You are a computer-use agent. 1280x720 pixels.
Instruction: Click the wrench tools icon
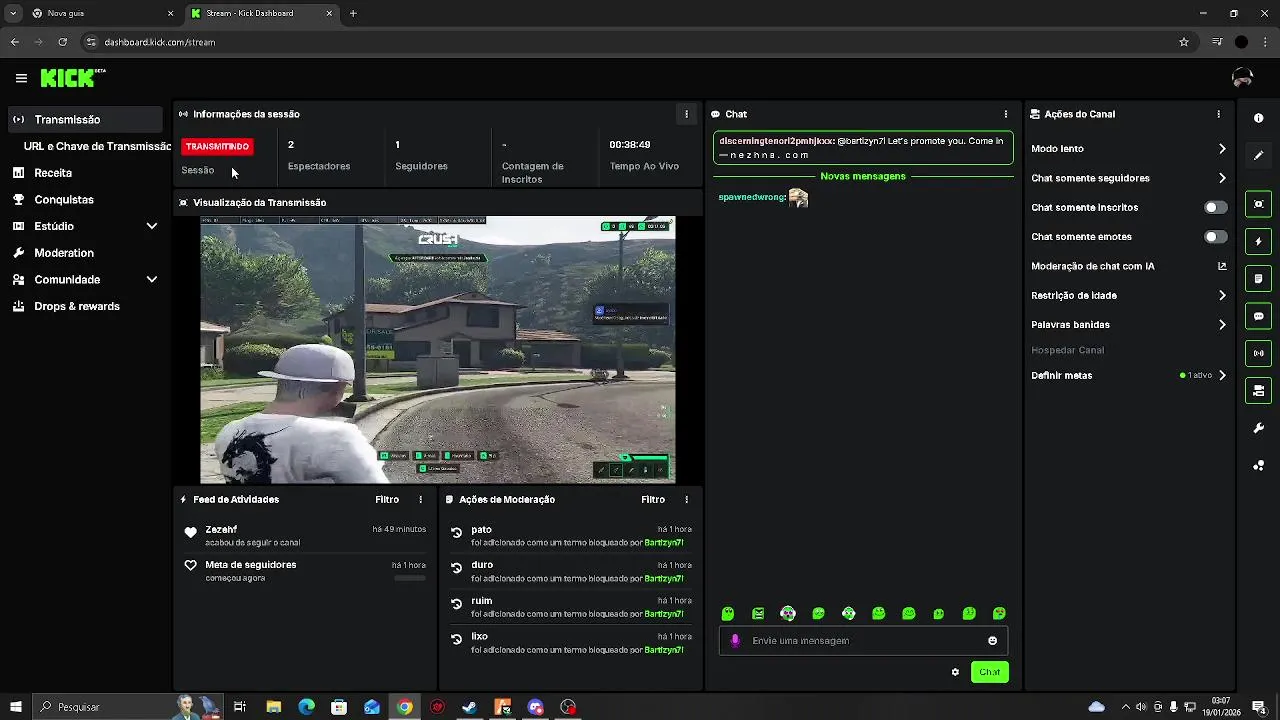tap(1258, 428)
